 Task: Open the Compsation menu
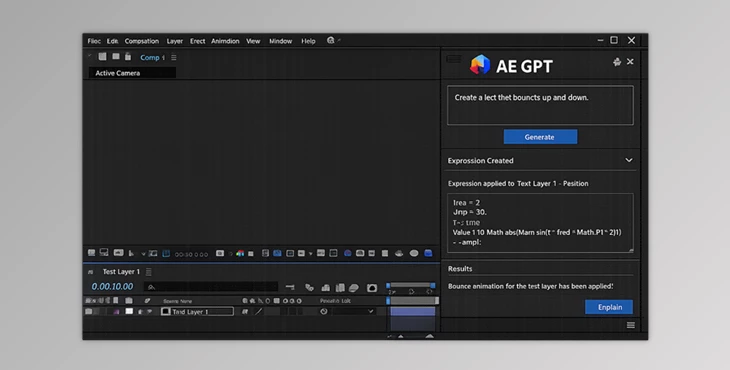142,41
